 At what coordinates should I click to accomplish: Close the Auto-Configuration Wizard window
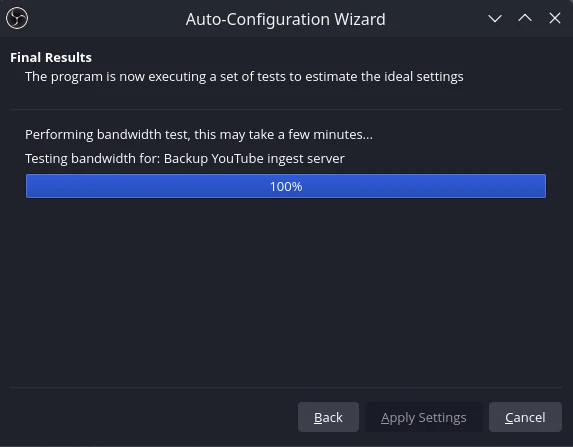[x=555, y=18]
